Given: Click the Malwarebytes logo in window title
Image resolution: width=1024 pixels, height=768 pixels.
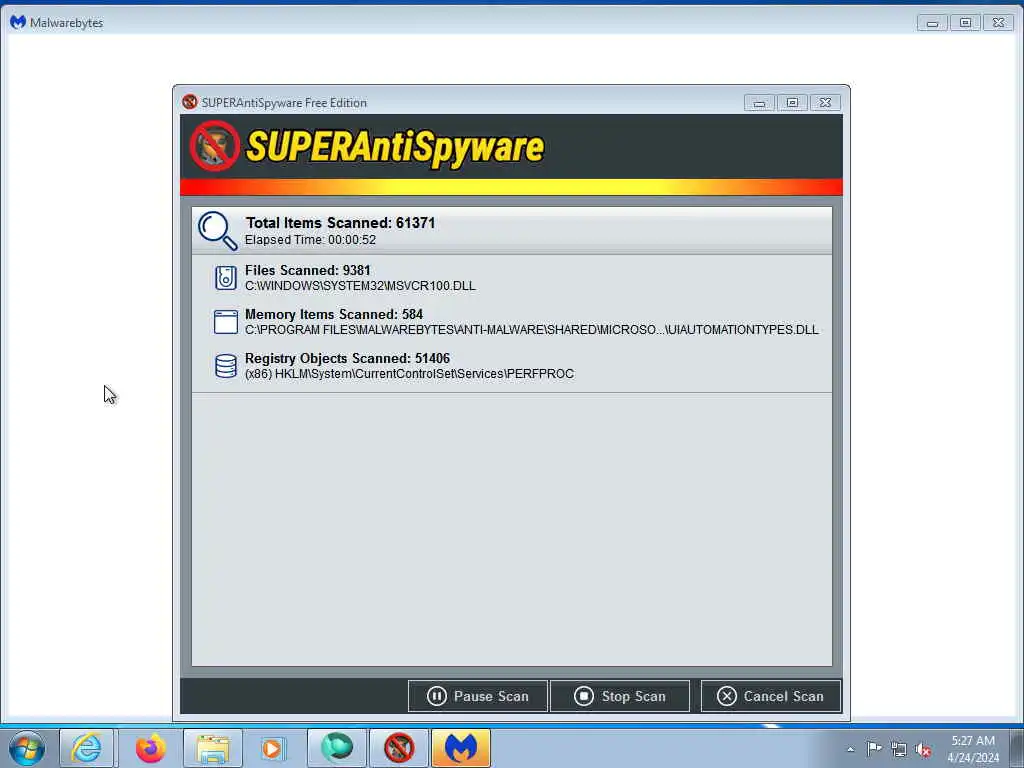Looking at the screenshot, I should point(18,22).
